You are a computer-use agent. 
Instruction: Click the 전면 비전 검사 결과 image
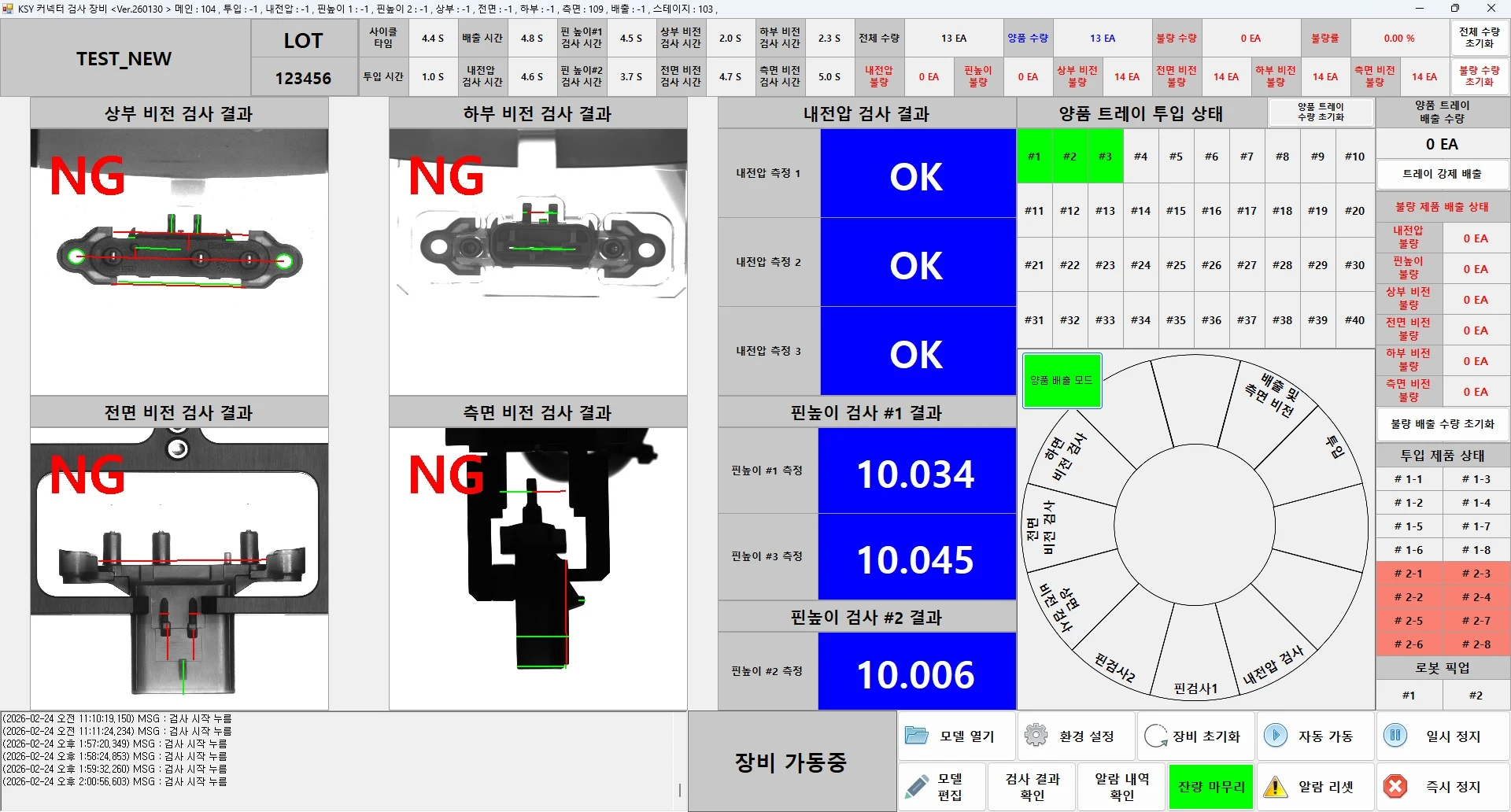[x=179, y=568]
